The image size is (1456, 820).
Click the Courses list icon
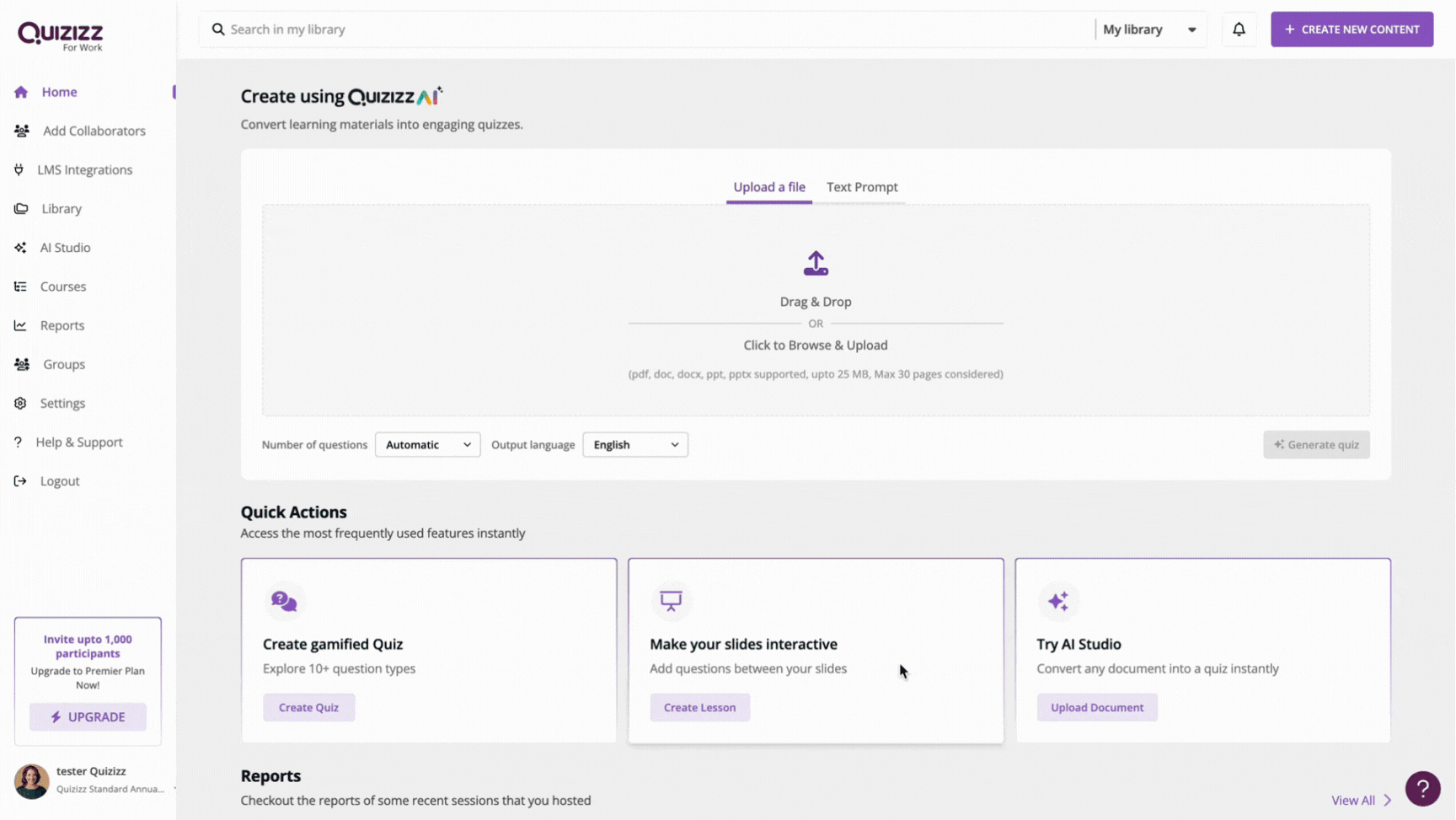click(x=20, y=287)
